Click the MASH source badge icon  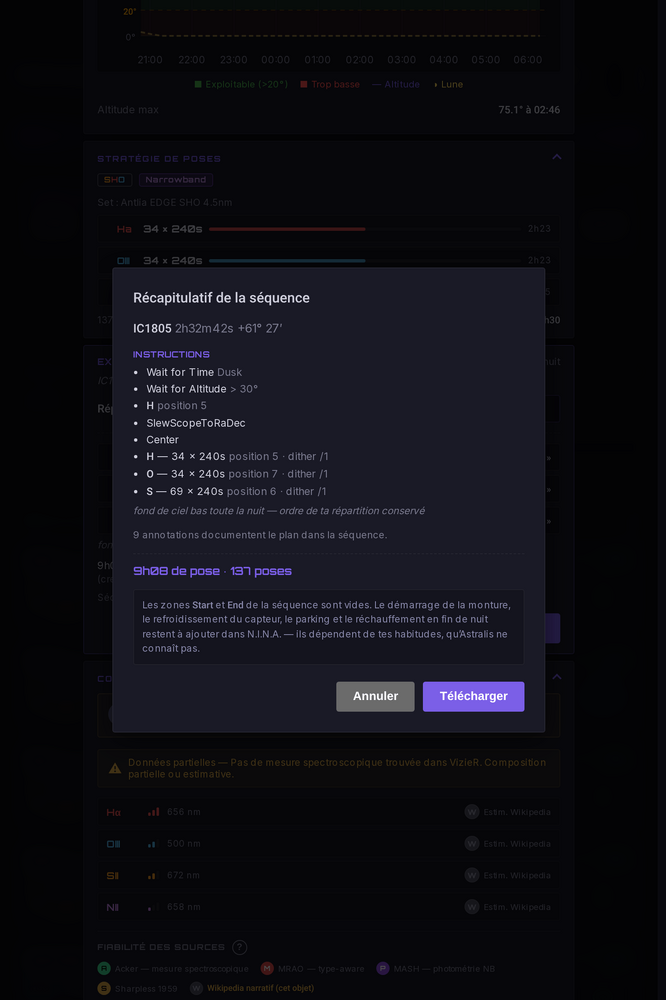[x=383, y=969]
